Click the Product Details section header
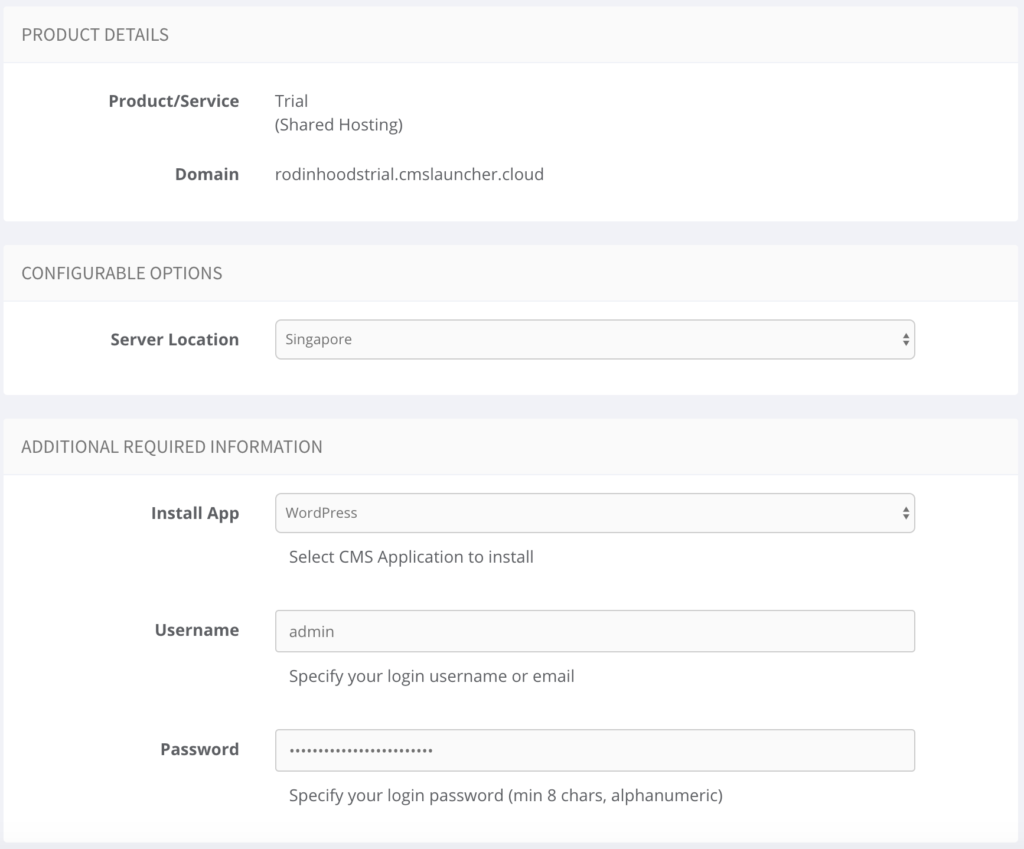Screen dimensions: 1024x849 tap(95, 35)
